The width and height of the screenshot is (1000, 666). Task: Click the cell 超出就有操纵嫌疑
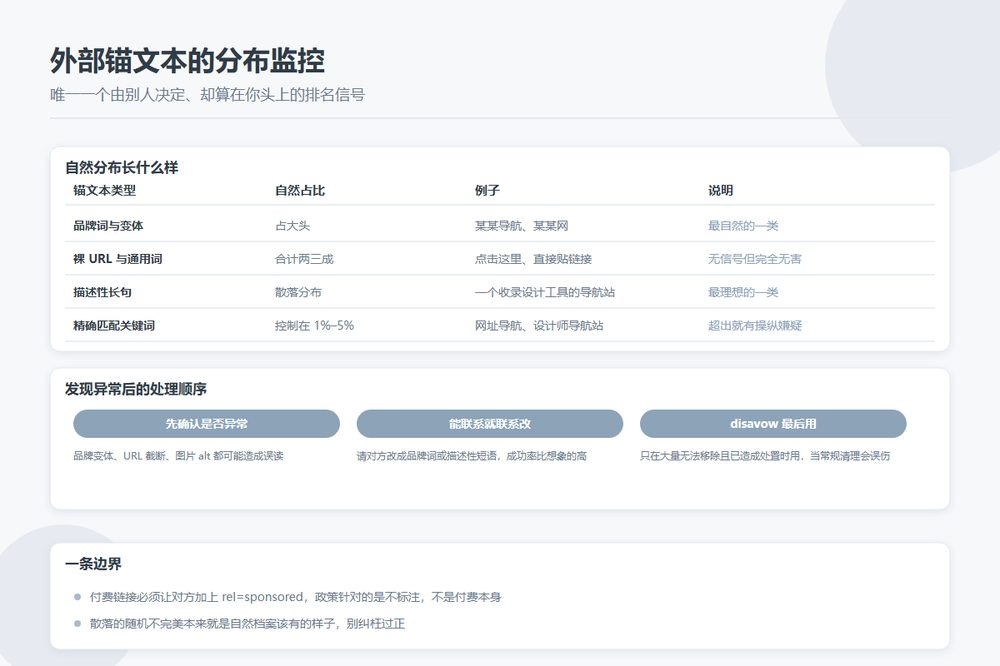click(x=754, y=325)
